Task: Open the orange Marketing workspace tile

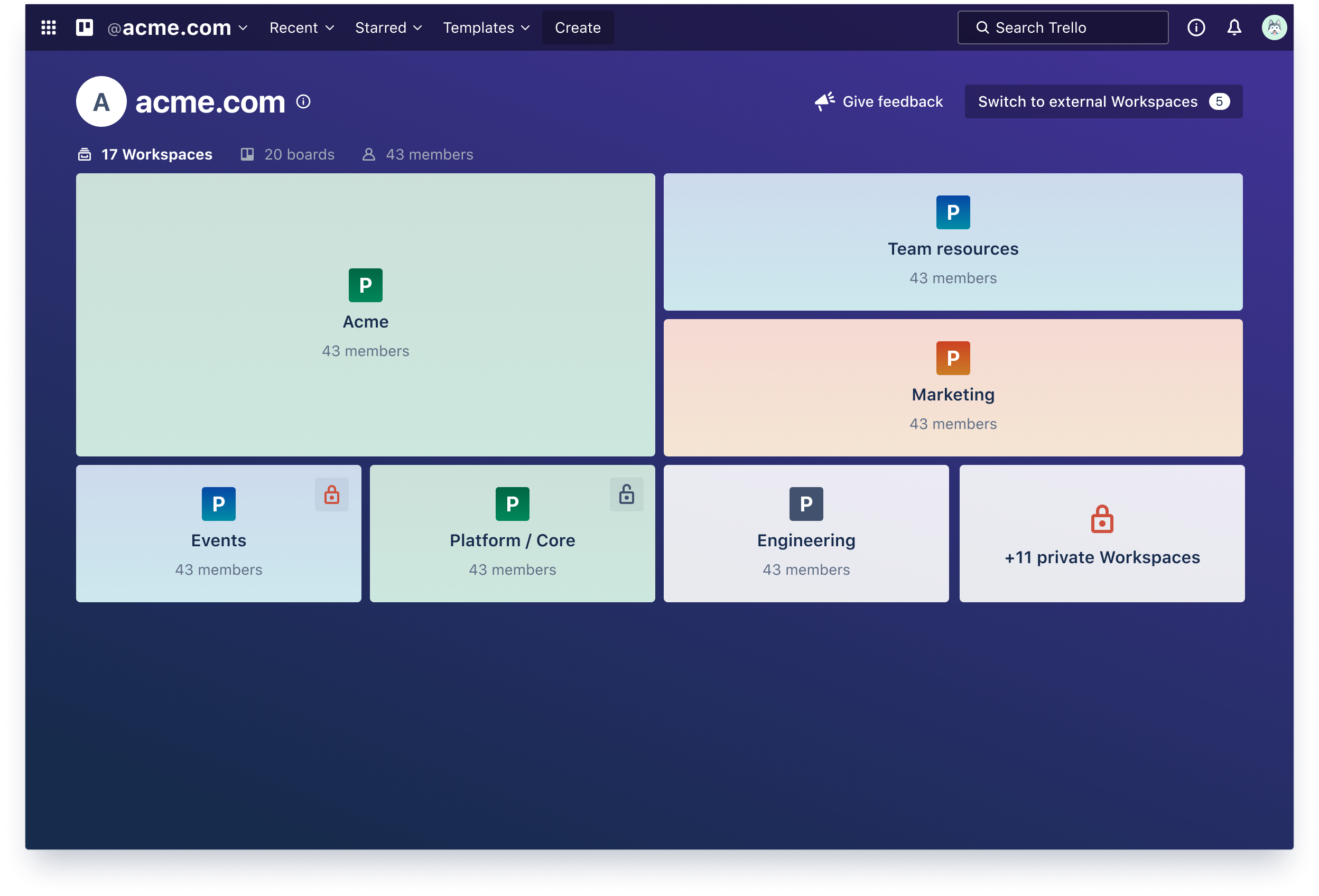Action: [952, 388]
